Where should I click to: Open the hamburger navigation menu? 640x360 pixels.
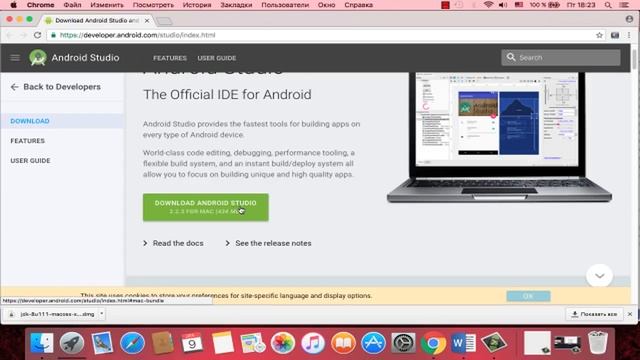(15, 58)
